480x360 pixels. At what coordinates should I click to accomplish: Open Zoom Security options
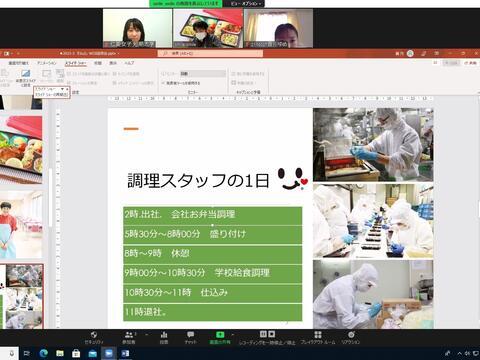(94, 337)
